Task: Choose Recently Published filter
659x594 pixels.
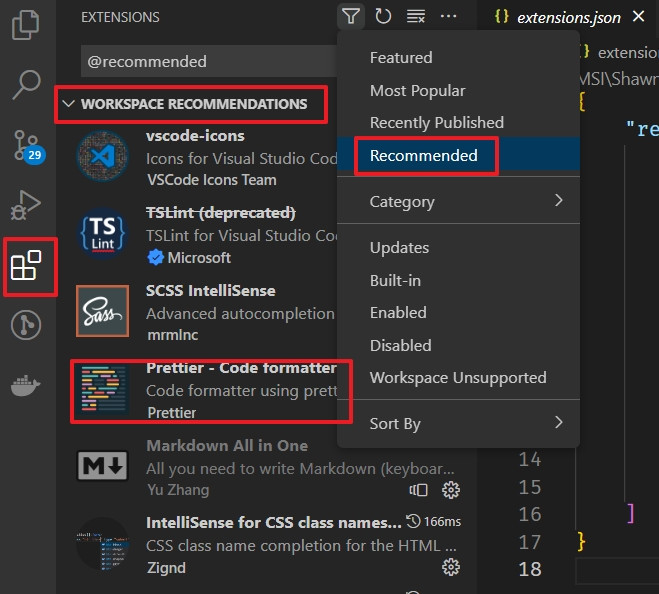Action: 458,123
